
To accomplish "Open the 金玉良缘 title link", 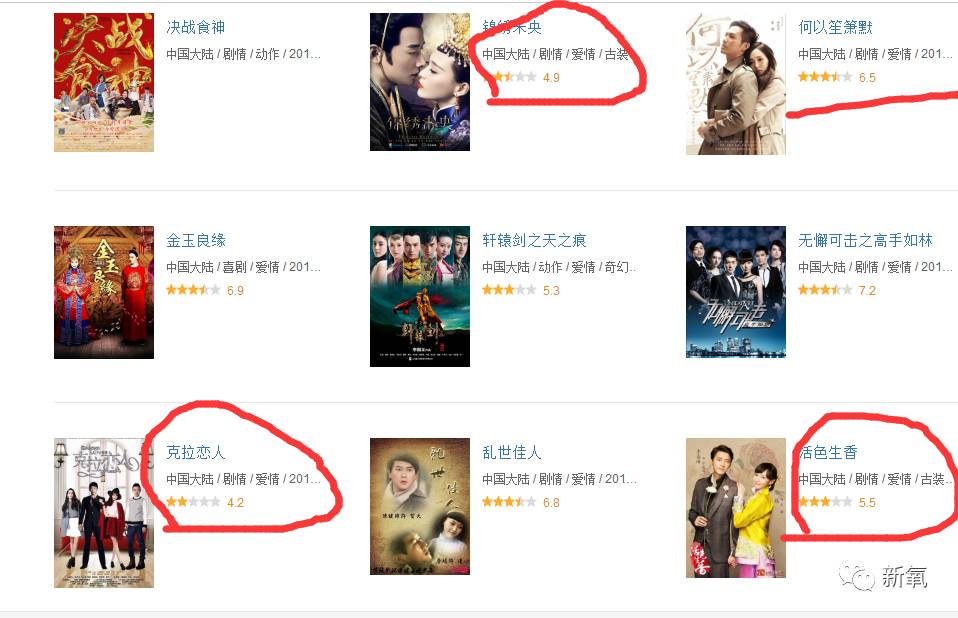I will (196, 240).
